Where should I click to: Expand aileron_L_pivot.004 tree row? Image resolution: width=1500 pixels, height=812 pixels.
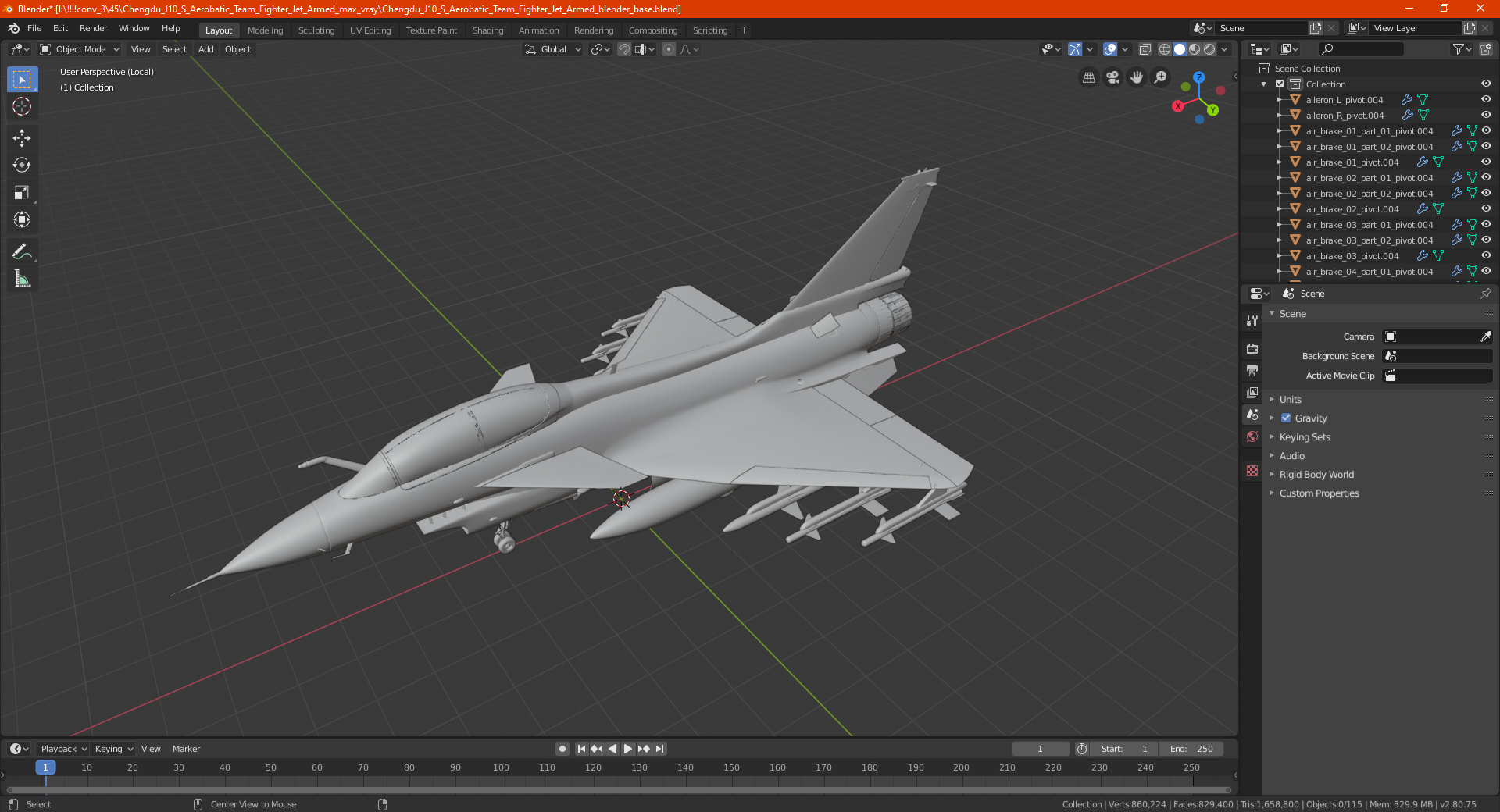coord(1279,100)
